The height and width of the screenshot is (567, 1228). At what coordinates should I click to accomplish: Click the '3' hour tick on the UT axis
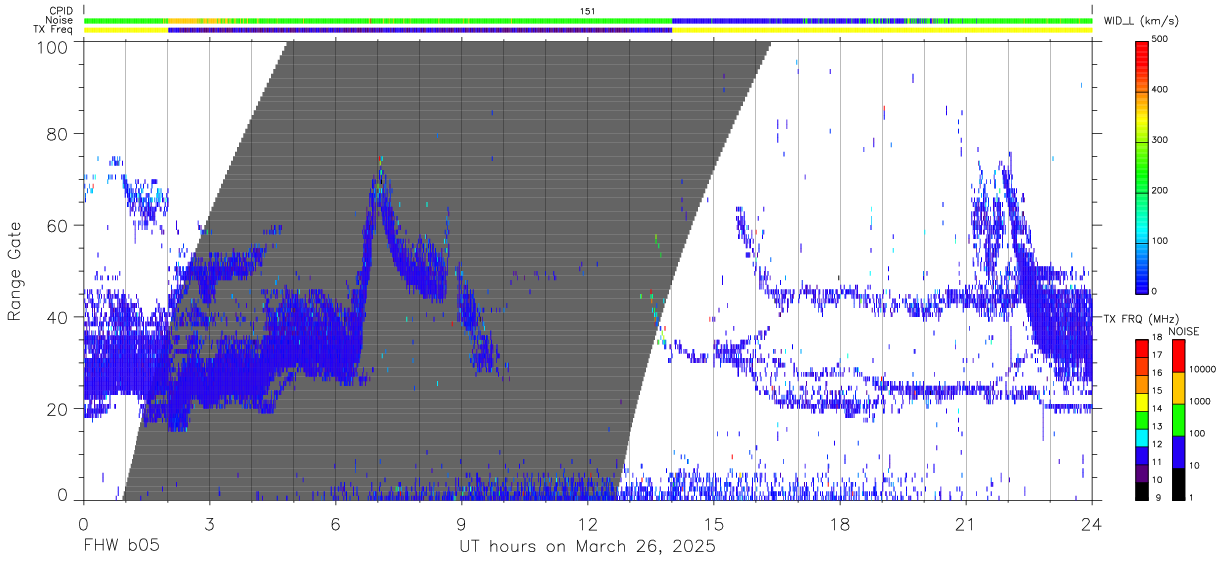(x=209, y=525)
